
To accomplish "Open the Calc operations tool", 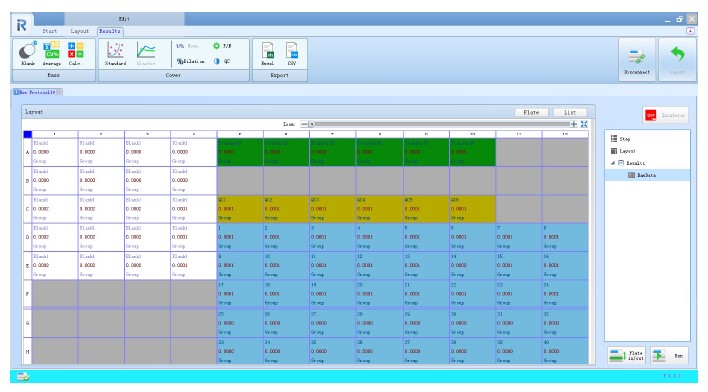I will click(75, 54).
